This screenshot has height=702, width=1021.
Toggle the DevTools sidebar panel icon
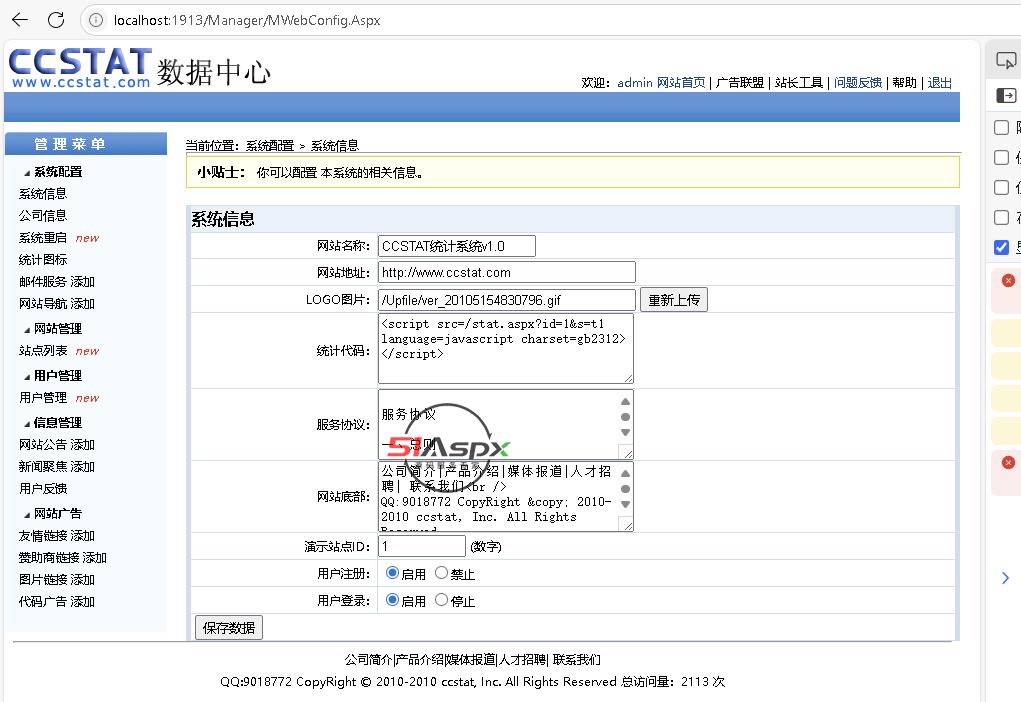(1005, 95)
